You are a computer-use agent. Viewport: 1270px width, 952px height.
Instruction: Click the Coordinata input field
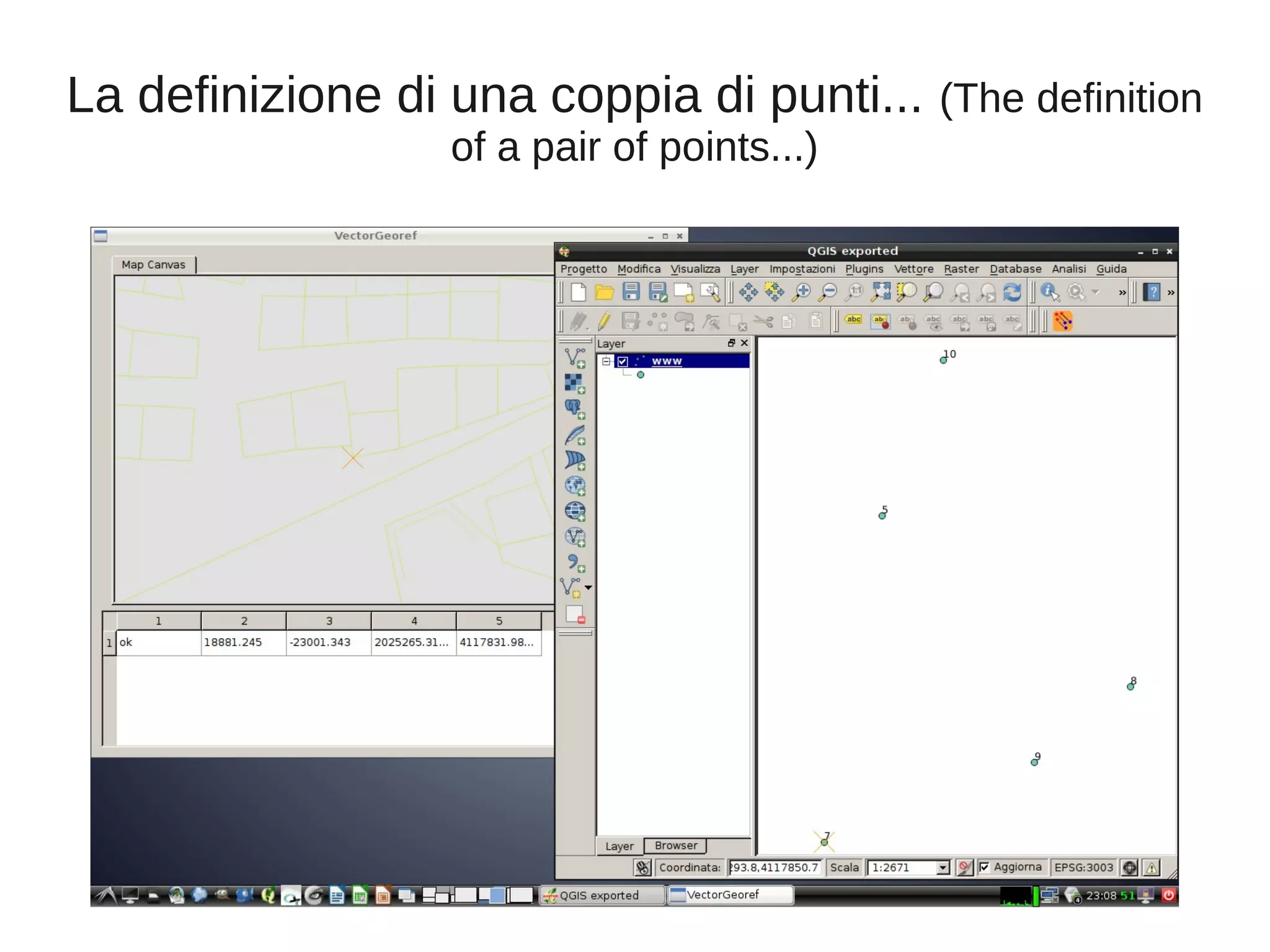775,868
